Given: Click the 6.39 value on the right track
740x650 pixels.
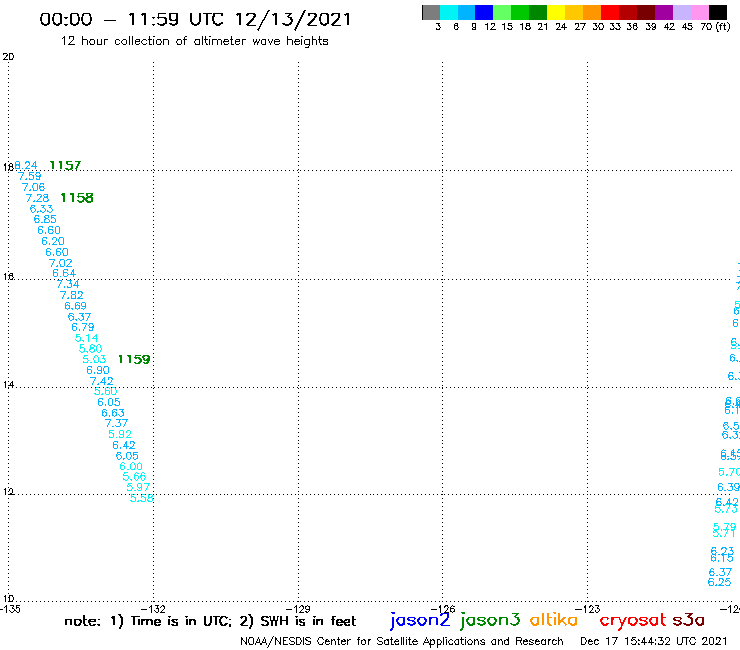Looking at the screenshot, I should pyautogui.click(x=728, y=487).
